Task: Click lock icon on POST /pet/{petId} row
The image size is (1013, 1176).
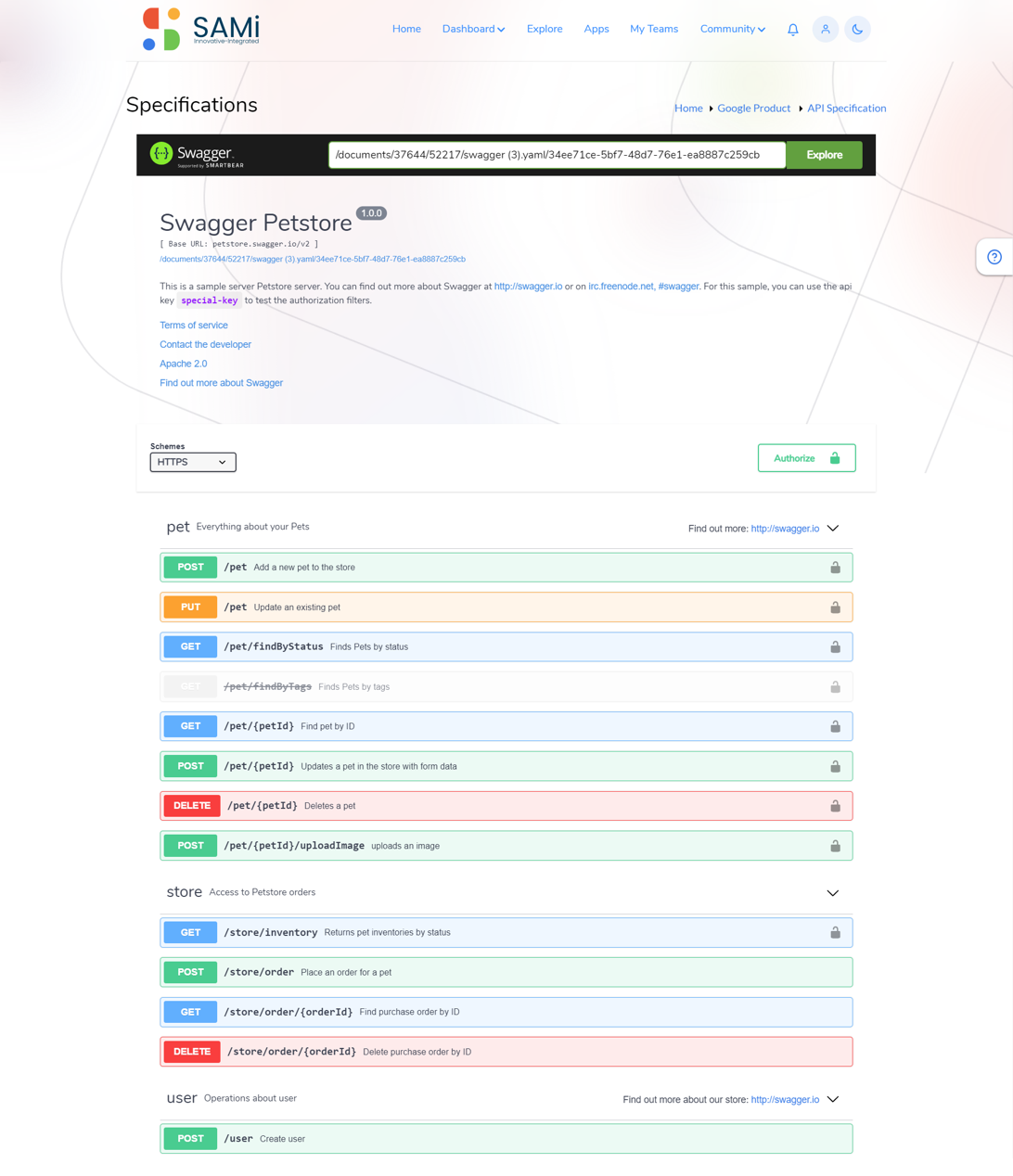Action: (x=835, y=766)
